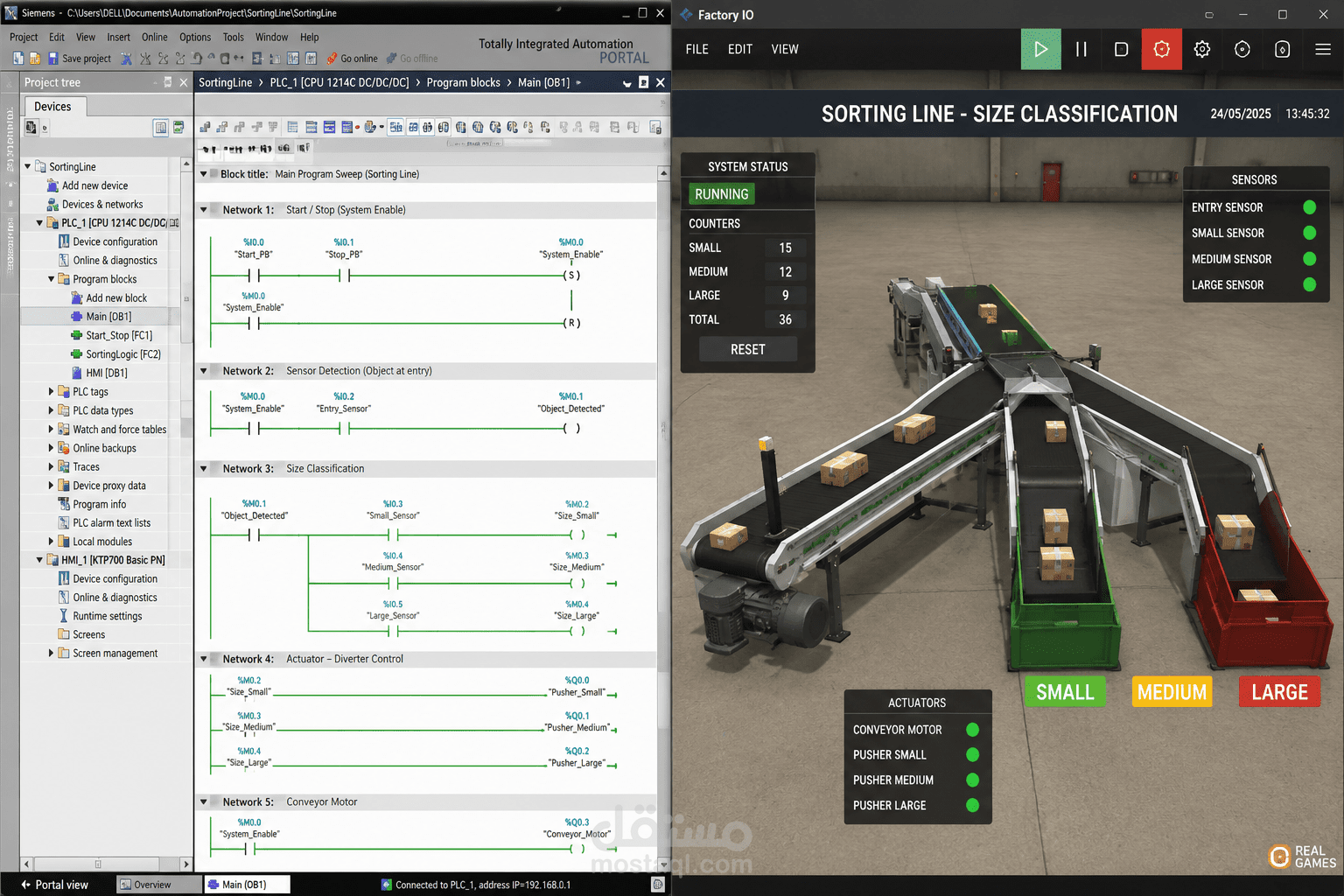
Task: Collapse Network 2 Sensor Detection section
Action: pyautogui.click(x=204, y=371)
